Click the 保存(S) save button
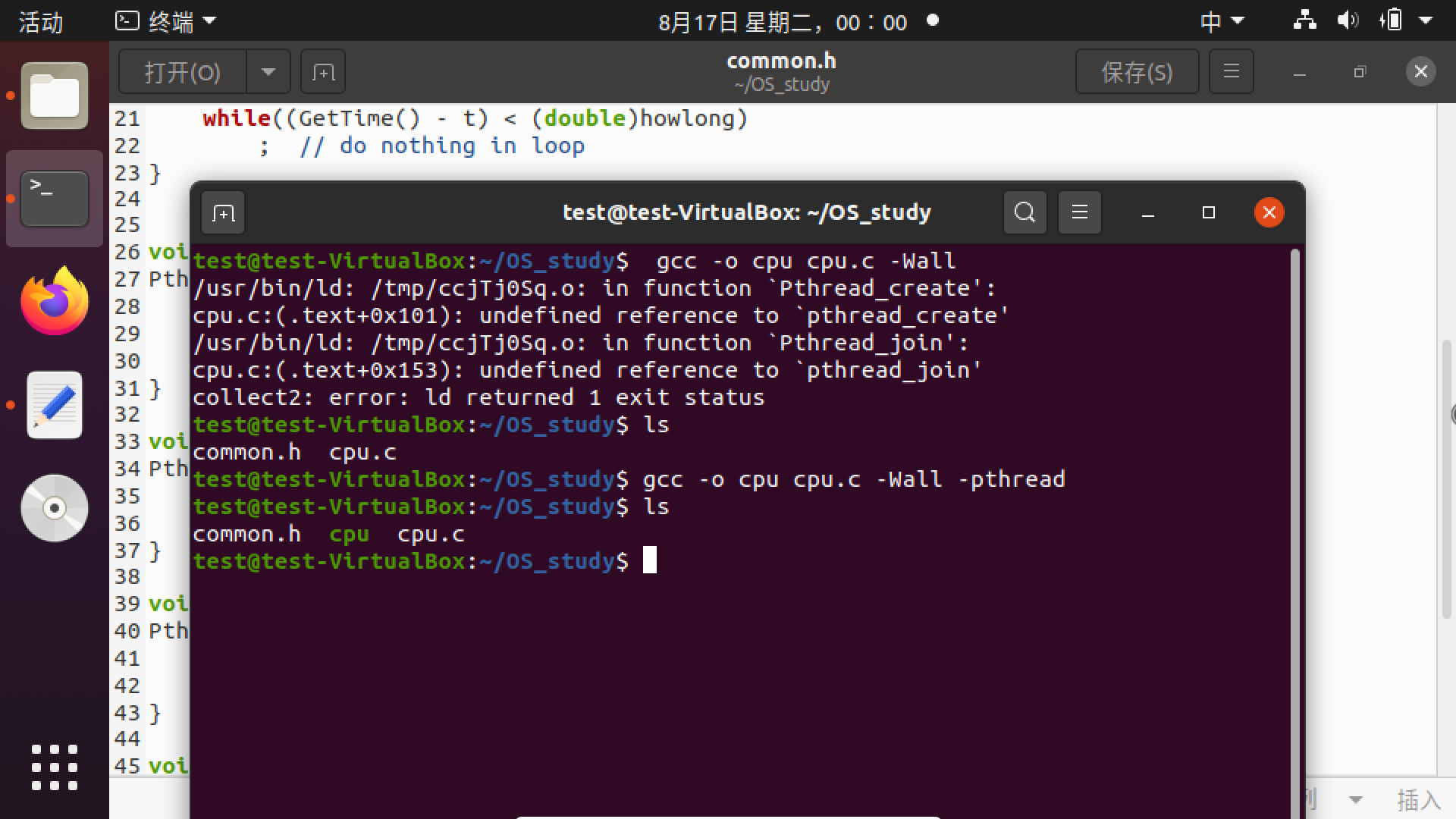The image size is (1456, 819). point(1137,72)
